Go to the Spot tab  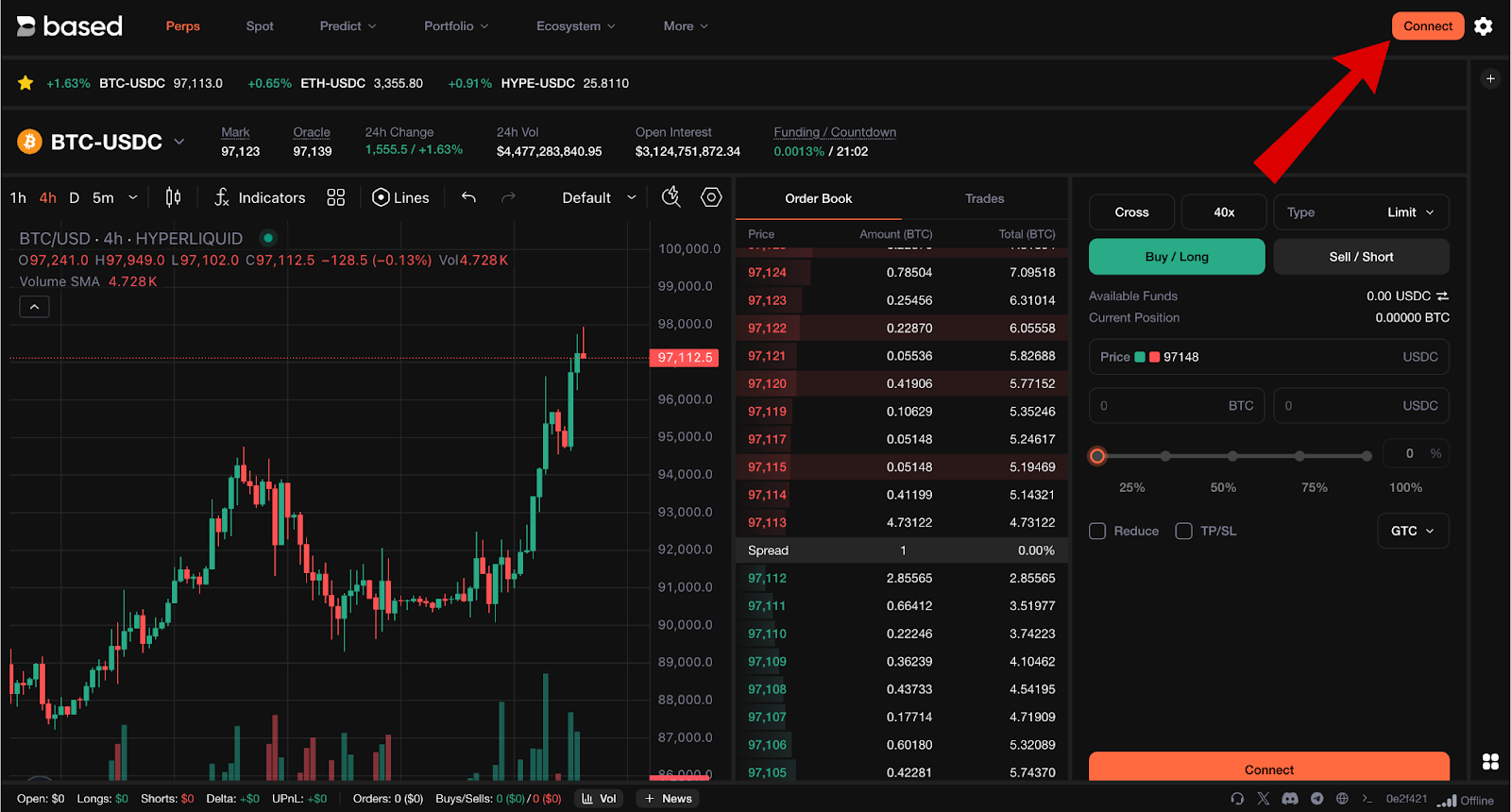pyautogui.click(x=260, y=26)
